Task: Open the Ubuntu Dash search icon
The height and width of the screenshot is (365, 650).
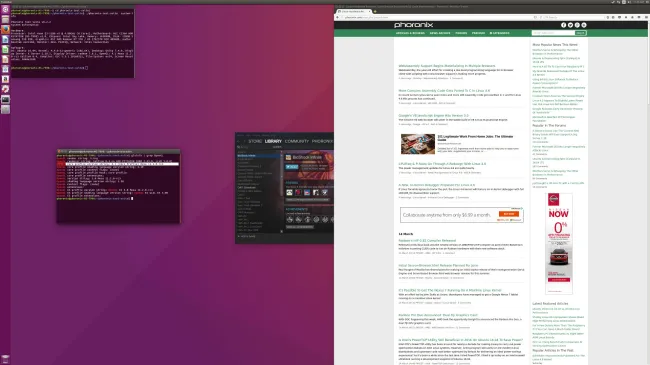Action: pos(5,10)
